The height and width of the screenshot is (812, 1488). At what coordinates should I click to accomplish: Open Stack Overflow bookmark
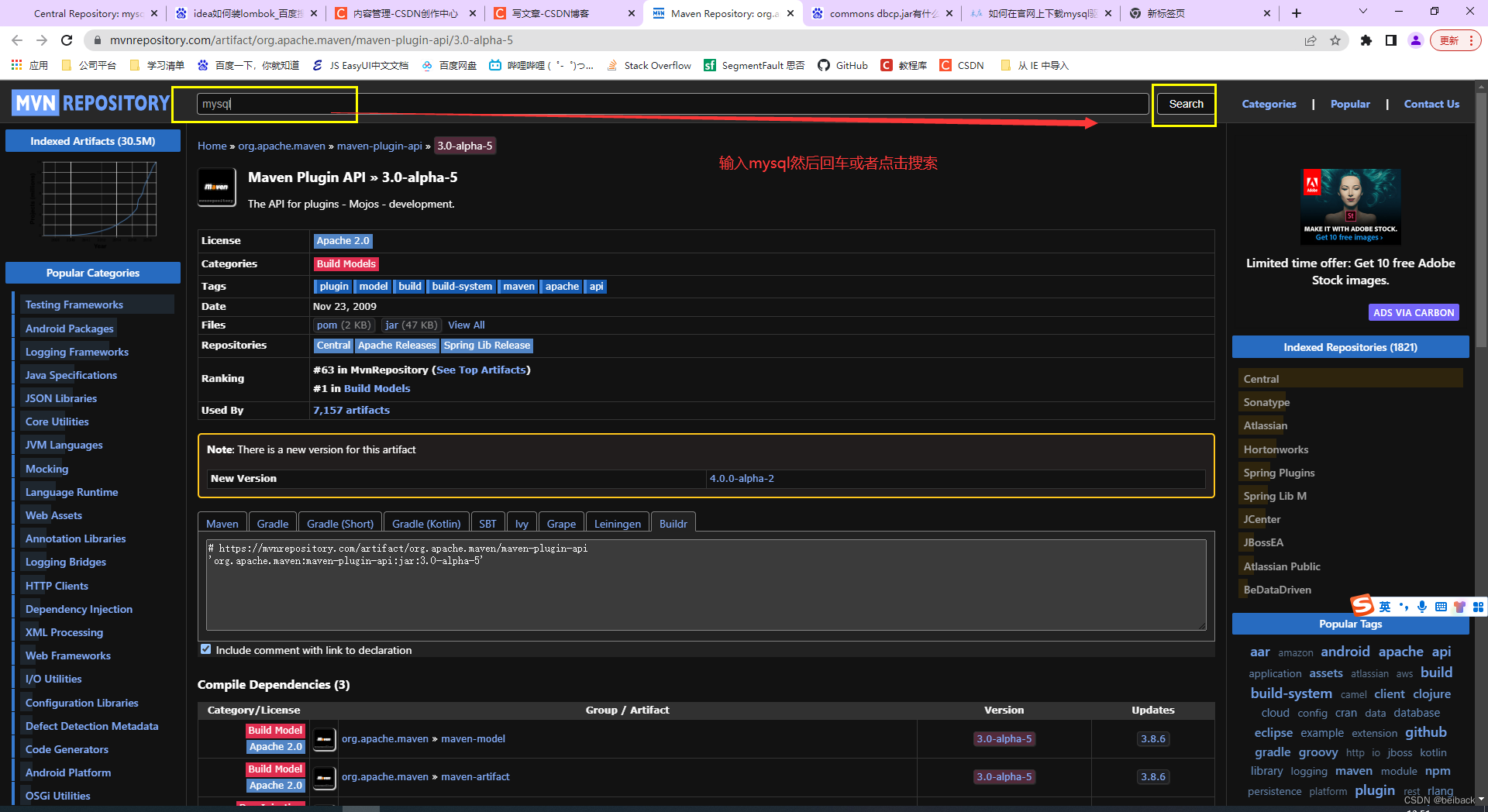649,65
